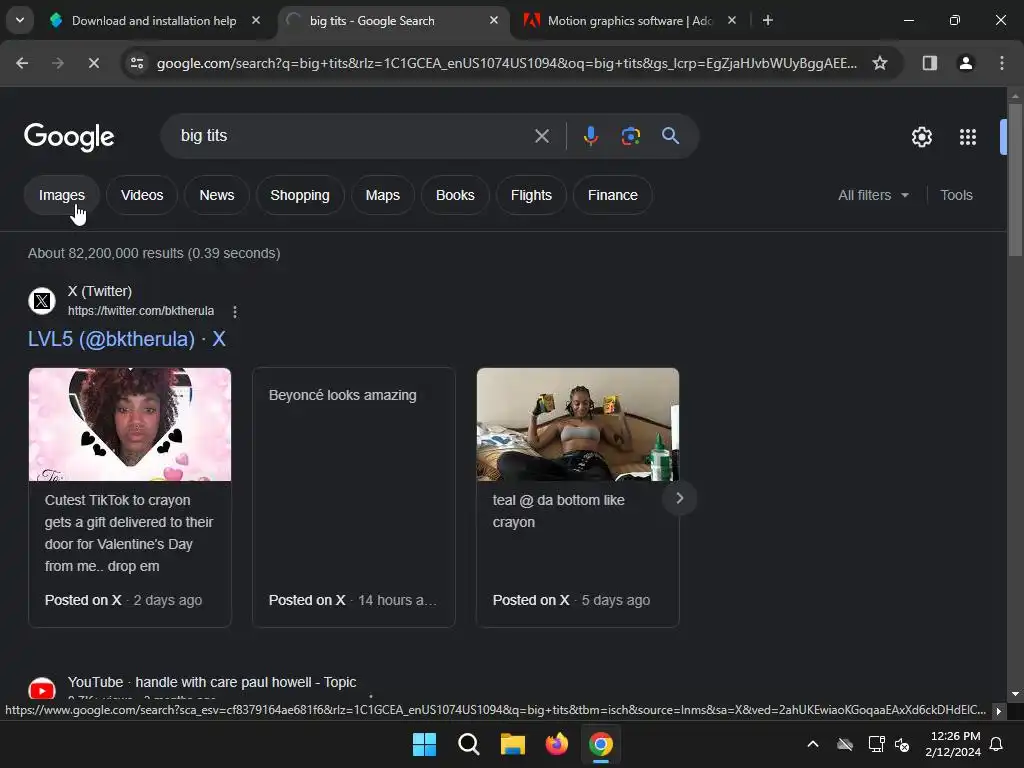Switch to the News filter
1024x768 pixels.
[216, 195]
